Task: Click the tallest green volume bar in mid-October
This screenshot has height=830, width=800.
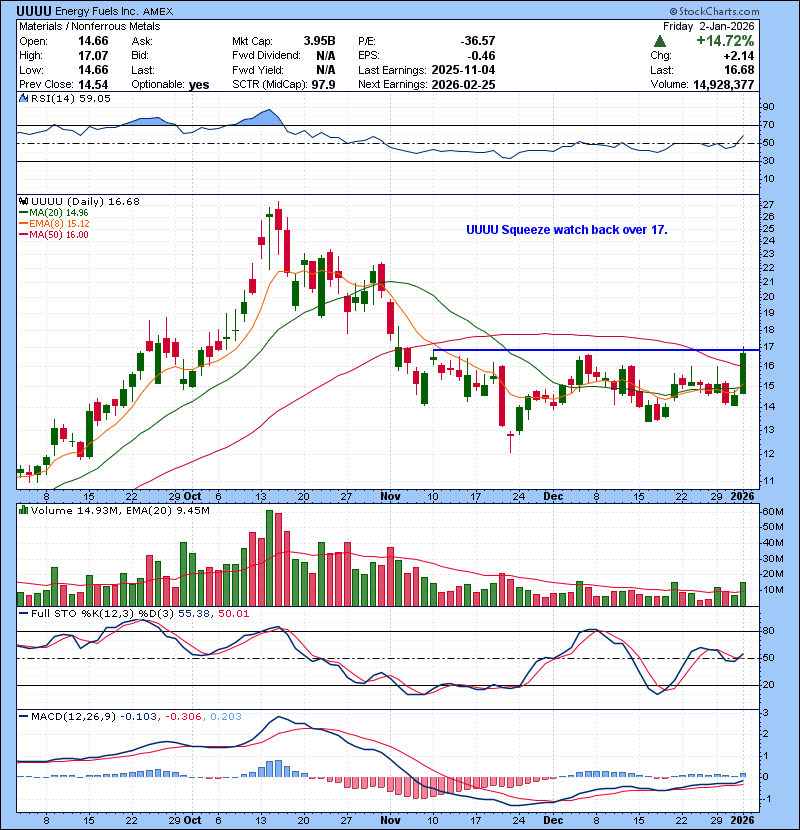Action: [269, 558]
